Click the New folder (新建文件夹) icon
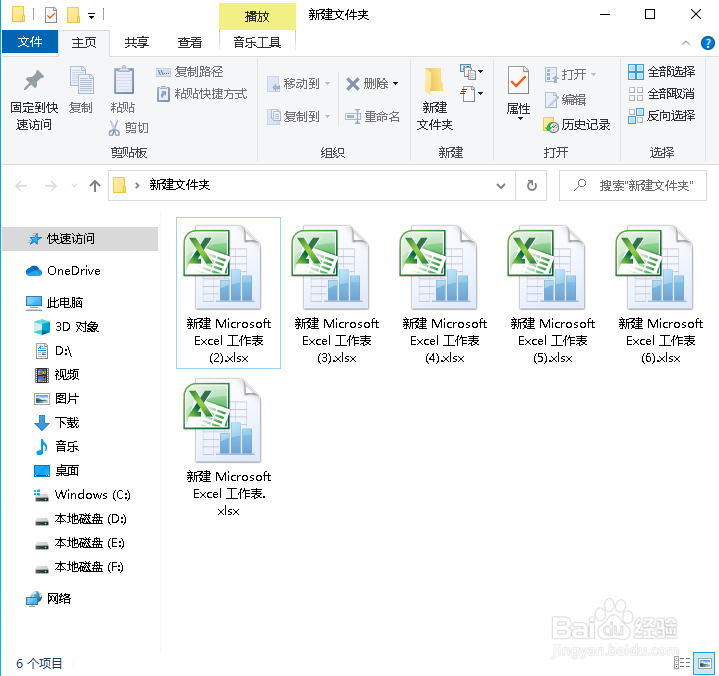The width and height of the screenshot is (719, 676). (434, 81)
